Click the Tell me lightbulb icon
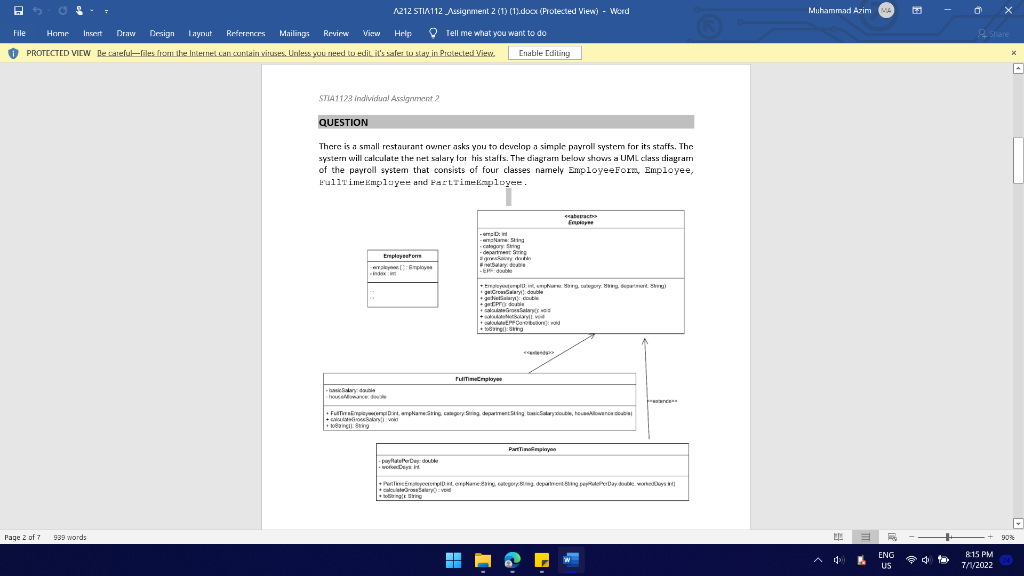1024x576 pixels. coord(432,33)
